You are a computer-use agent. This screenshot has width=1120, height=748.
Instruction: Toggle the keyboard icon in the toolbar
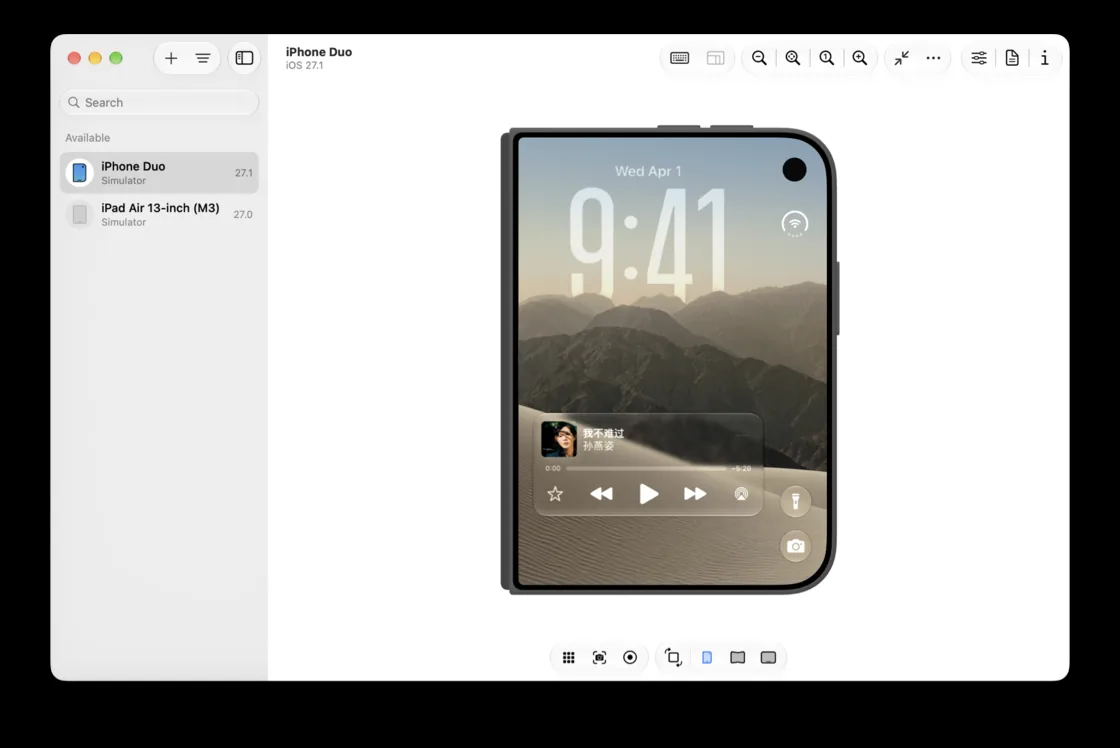point(679,58)
